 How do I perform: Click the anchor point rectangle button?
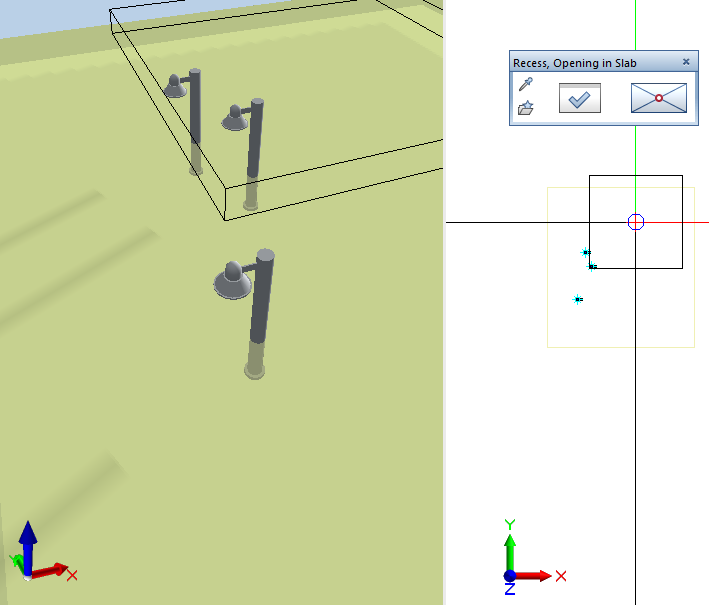tap(659, 98)
